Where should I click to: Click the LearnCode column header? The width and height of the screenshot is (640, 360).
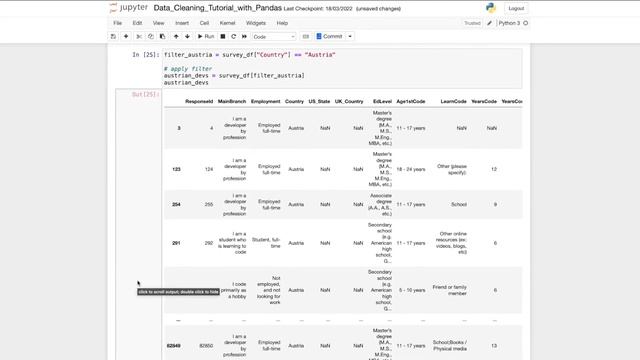(x=453, y=101)
